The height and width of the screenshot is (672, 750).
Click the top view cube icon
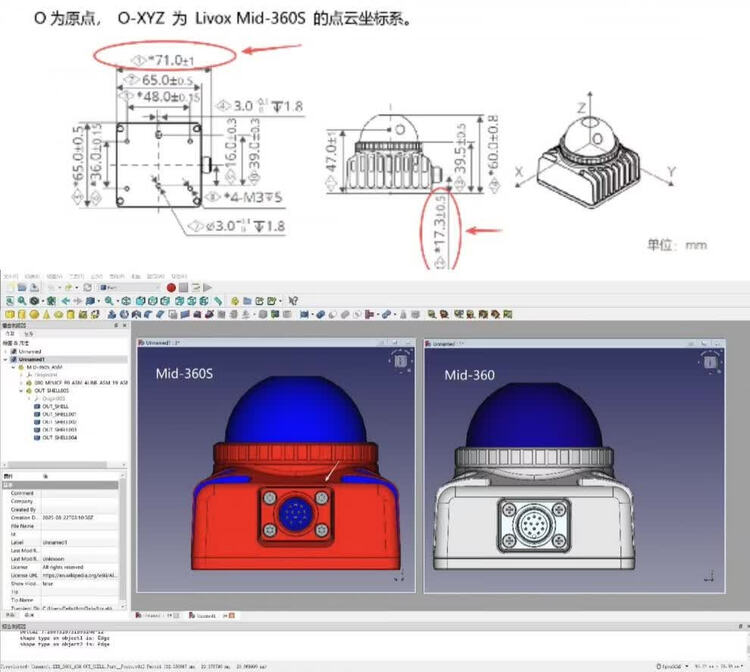pos(153,301)
